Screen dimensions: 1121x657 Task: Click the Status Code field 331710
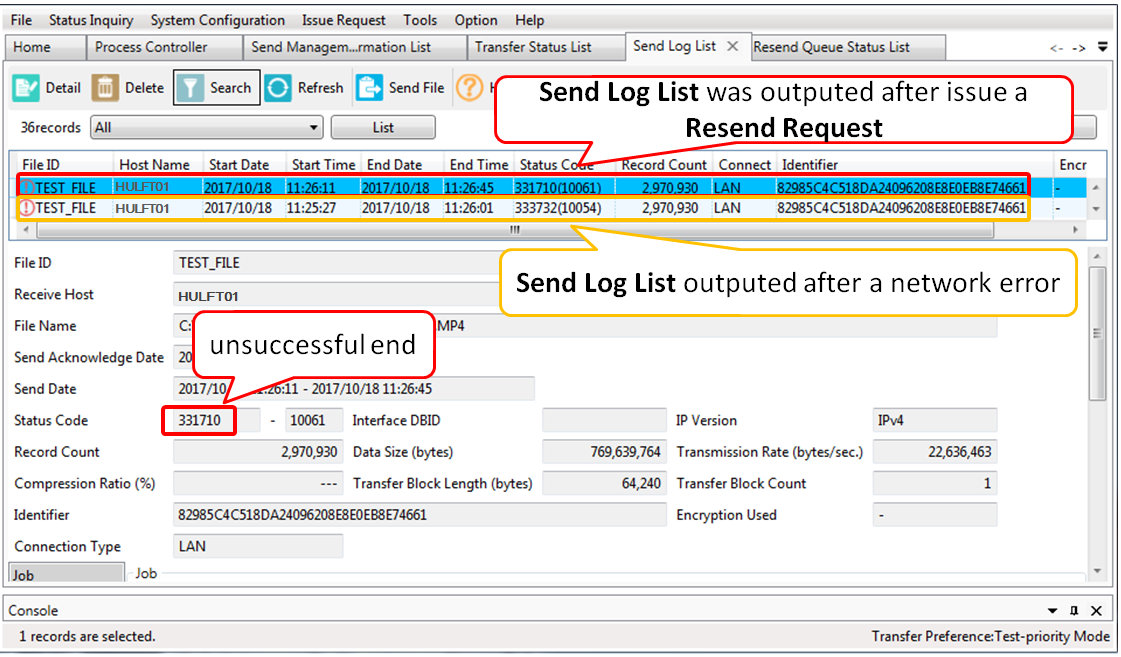(199, 421)
